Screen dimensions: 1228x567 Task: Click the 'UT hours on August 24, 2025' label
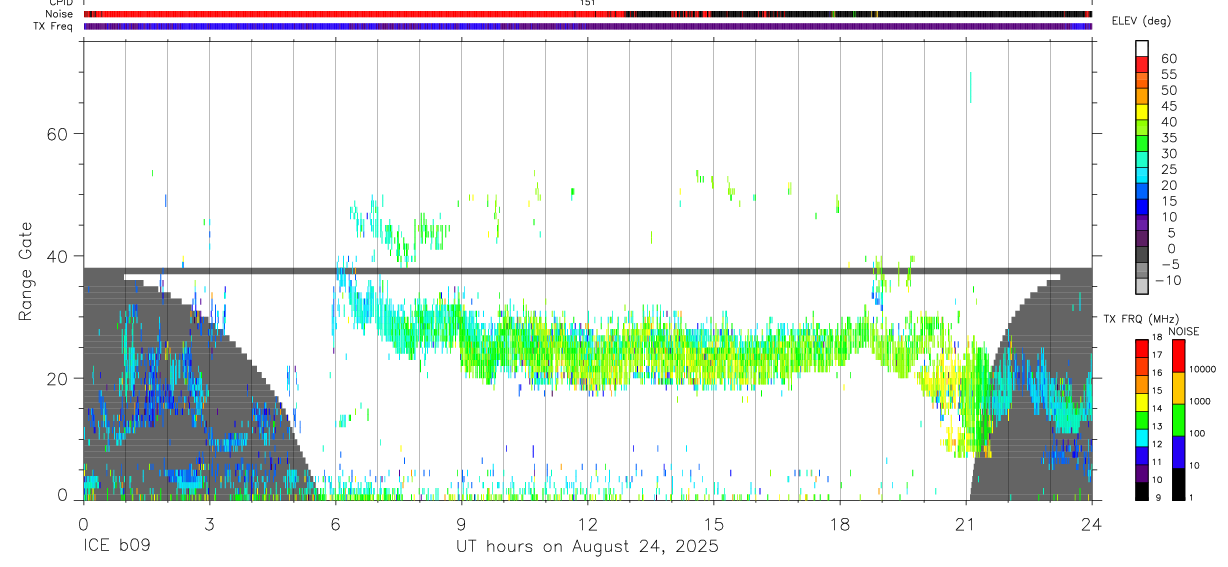coord(587,547)
